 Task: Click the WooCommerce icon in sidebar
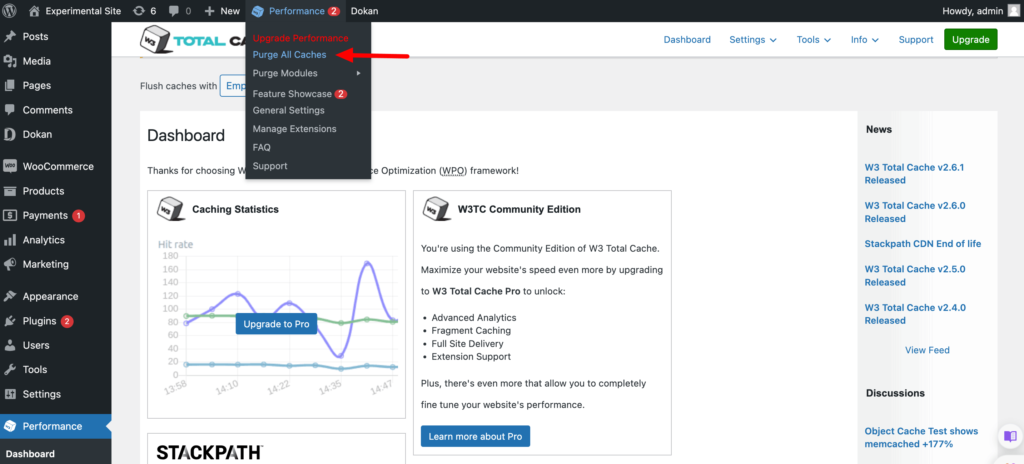tap(10, 167)
